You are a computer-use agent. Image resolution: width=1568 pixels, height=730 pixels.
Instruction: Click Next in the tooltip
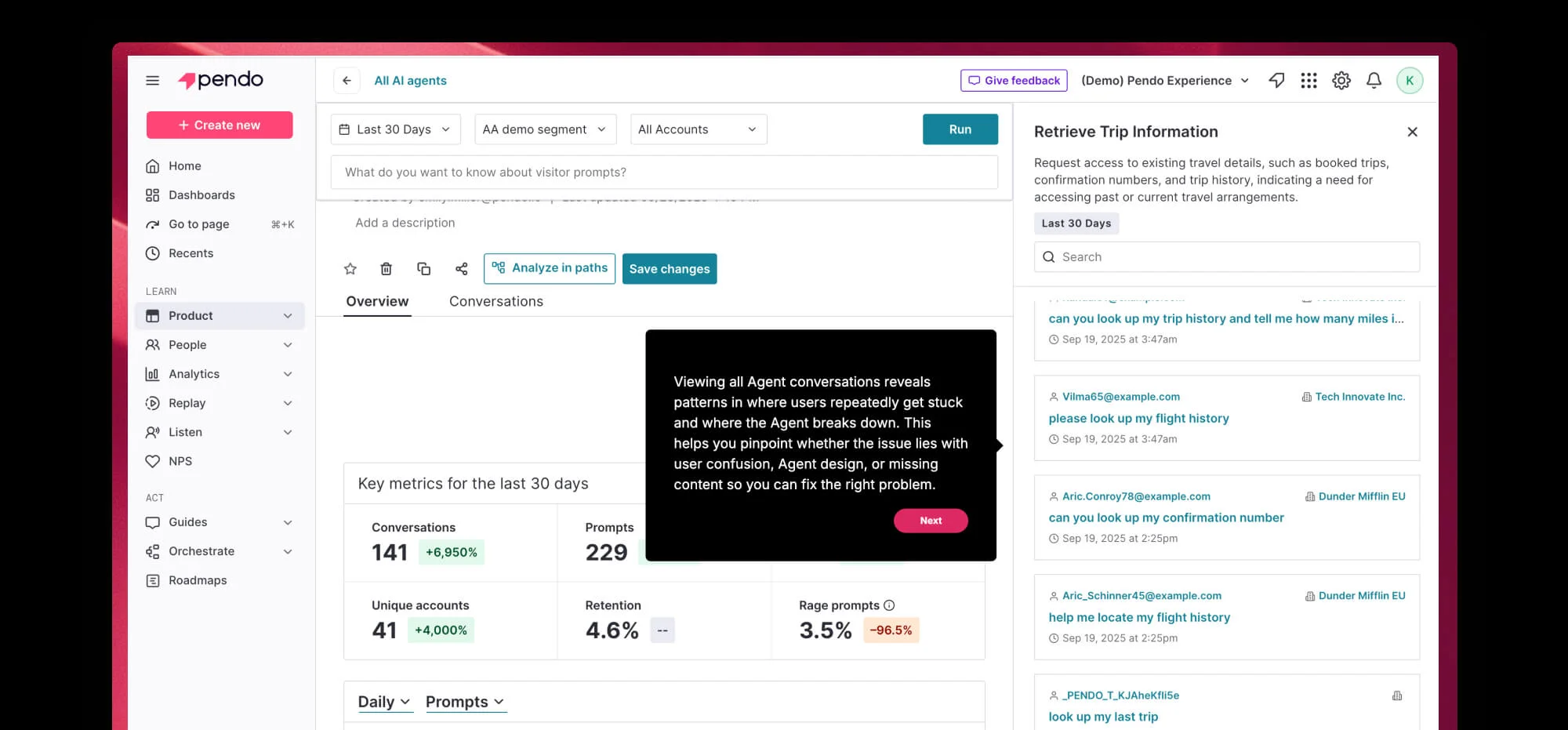931,521
